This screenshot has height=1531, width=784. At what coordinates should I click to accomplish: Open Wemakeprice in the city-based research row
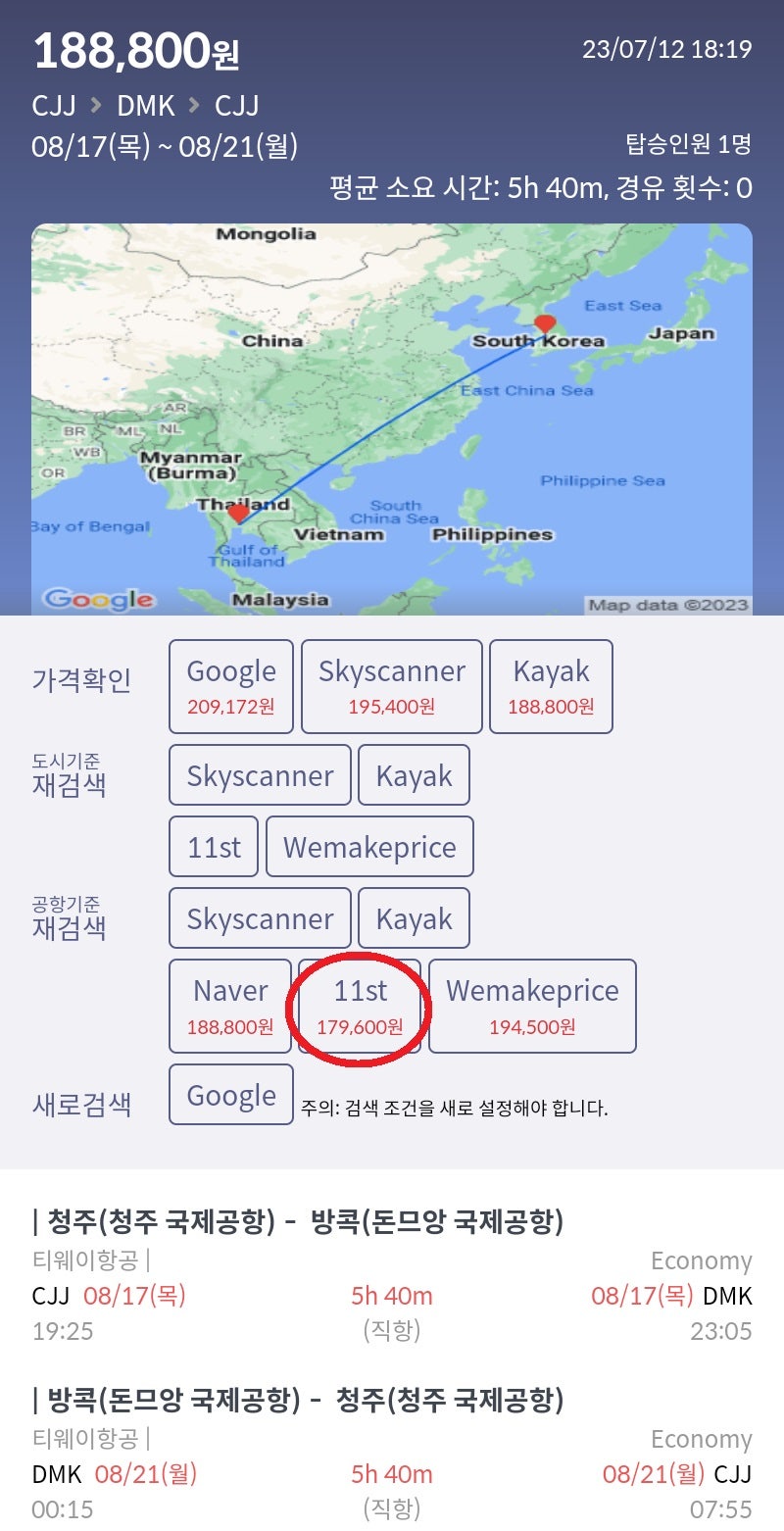click(369, 846)
